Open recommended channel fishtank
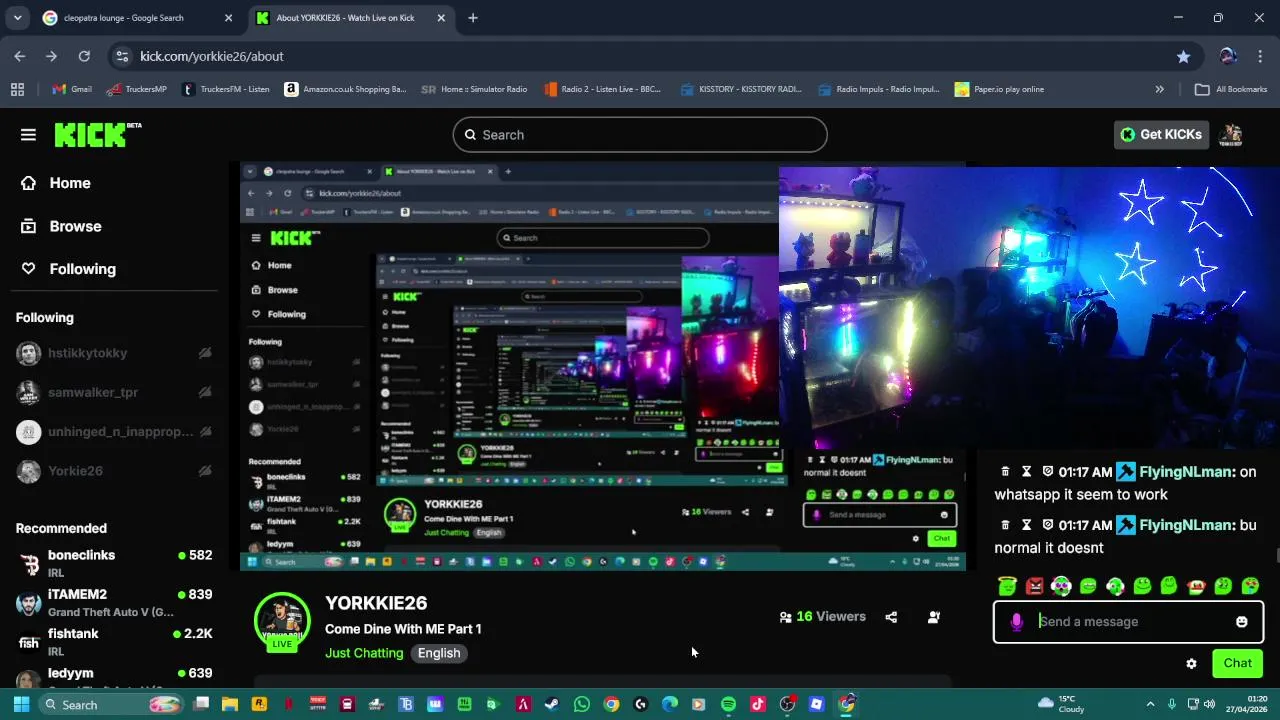 click(114, 642)
